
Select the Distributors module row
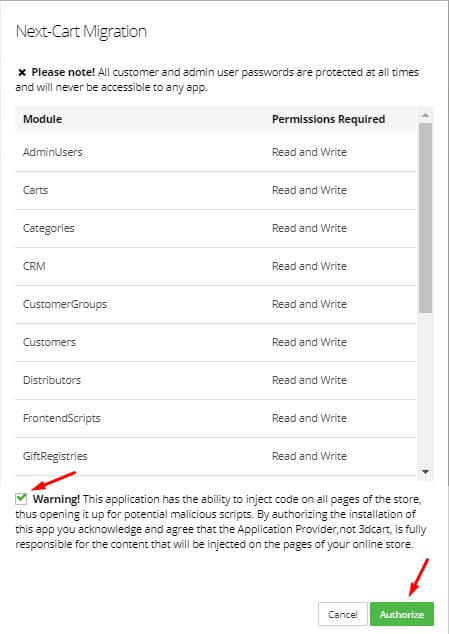216,380
